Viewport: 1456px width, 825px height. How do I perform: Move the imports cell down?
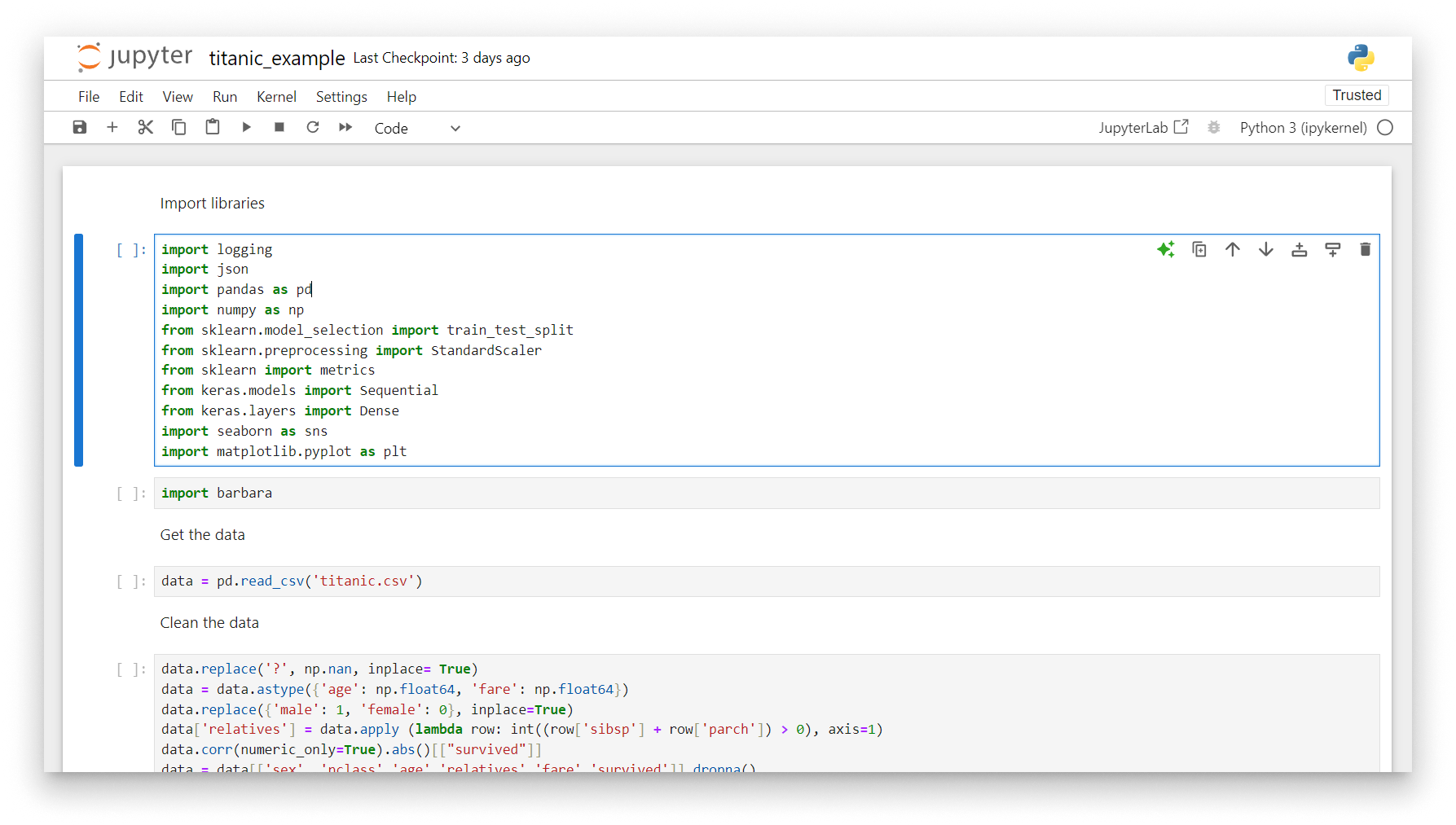[1265, 249]
